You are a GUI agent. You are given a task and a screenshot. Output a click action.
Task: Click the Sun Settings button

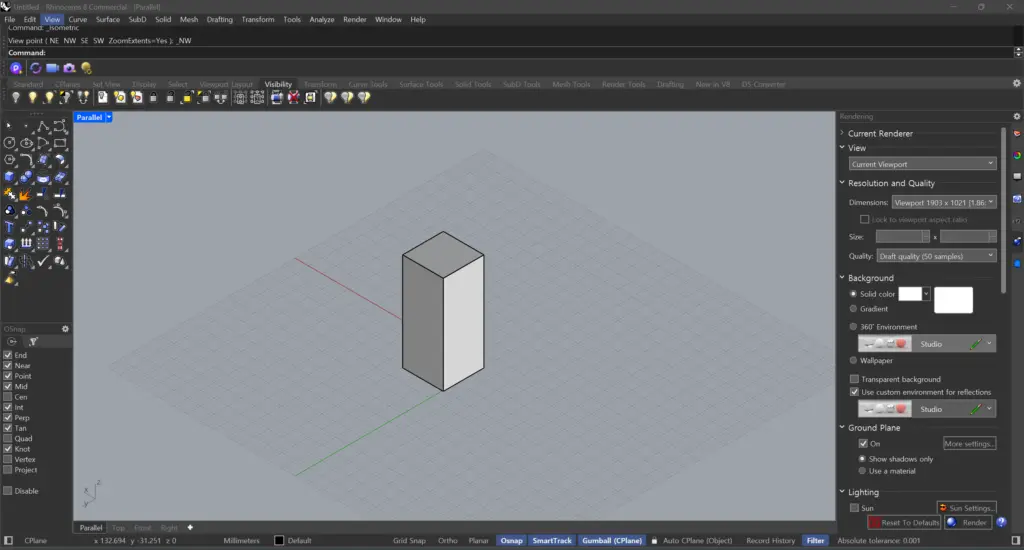click(x=967, y=508)
